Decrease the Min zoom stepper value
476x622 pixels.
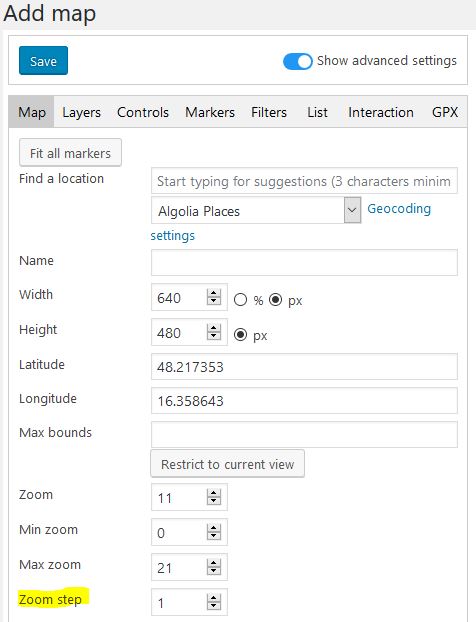click(x=214, y=536)
